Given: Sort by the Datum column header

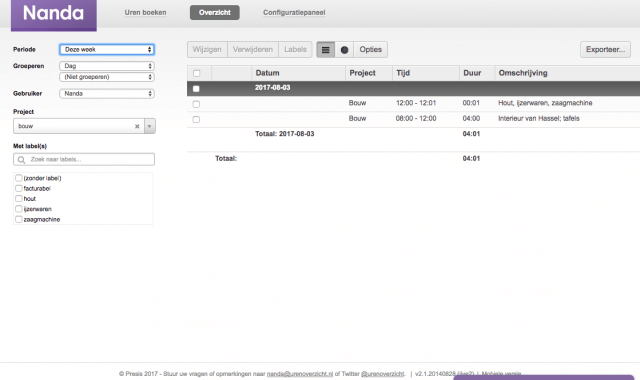Looking at the screenshot, I should click(x=267, y=73).
